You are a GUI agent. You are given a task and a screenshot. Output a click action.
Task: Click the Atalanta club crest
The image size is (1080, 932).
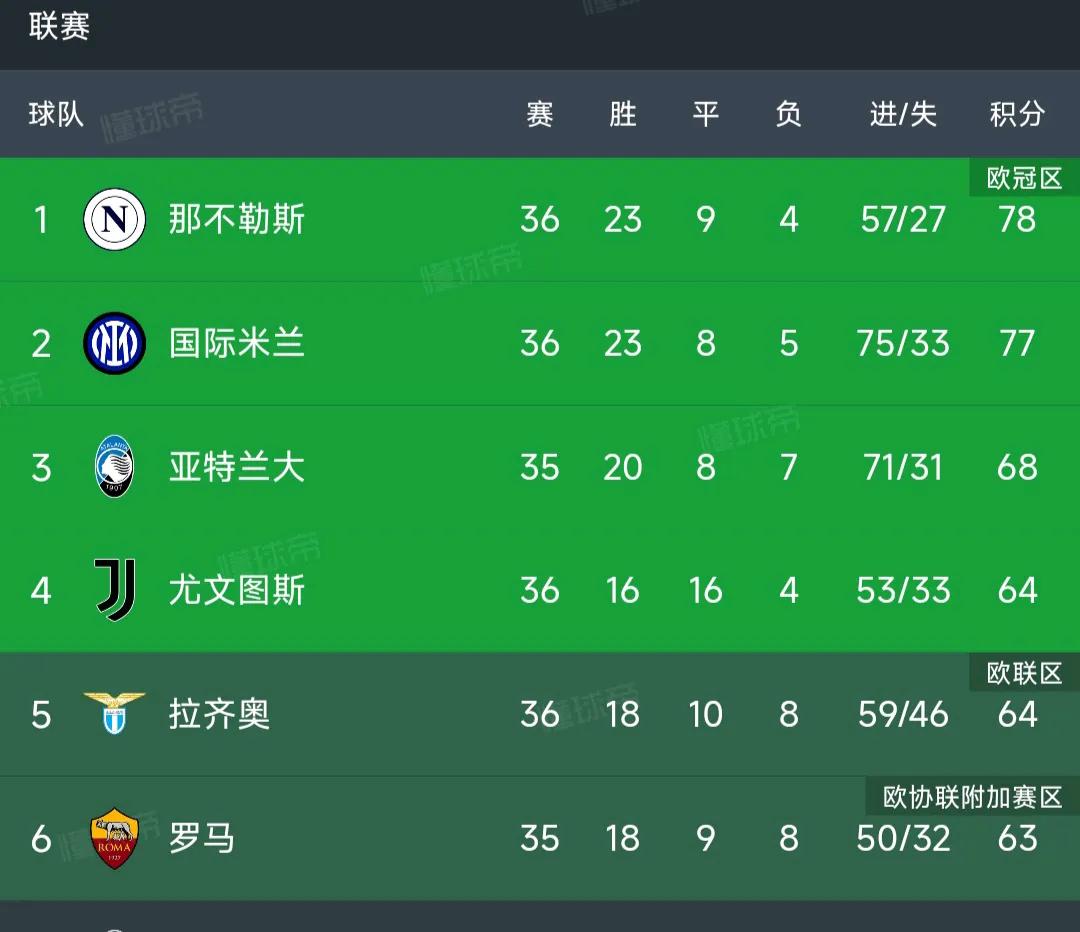(x=114, y=466)
